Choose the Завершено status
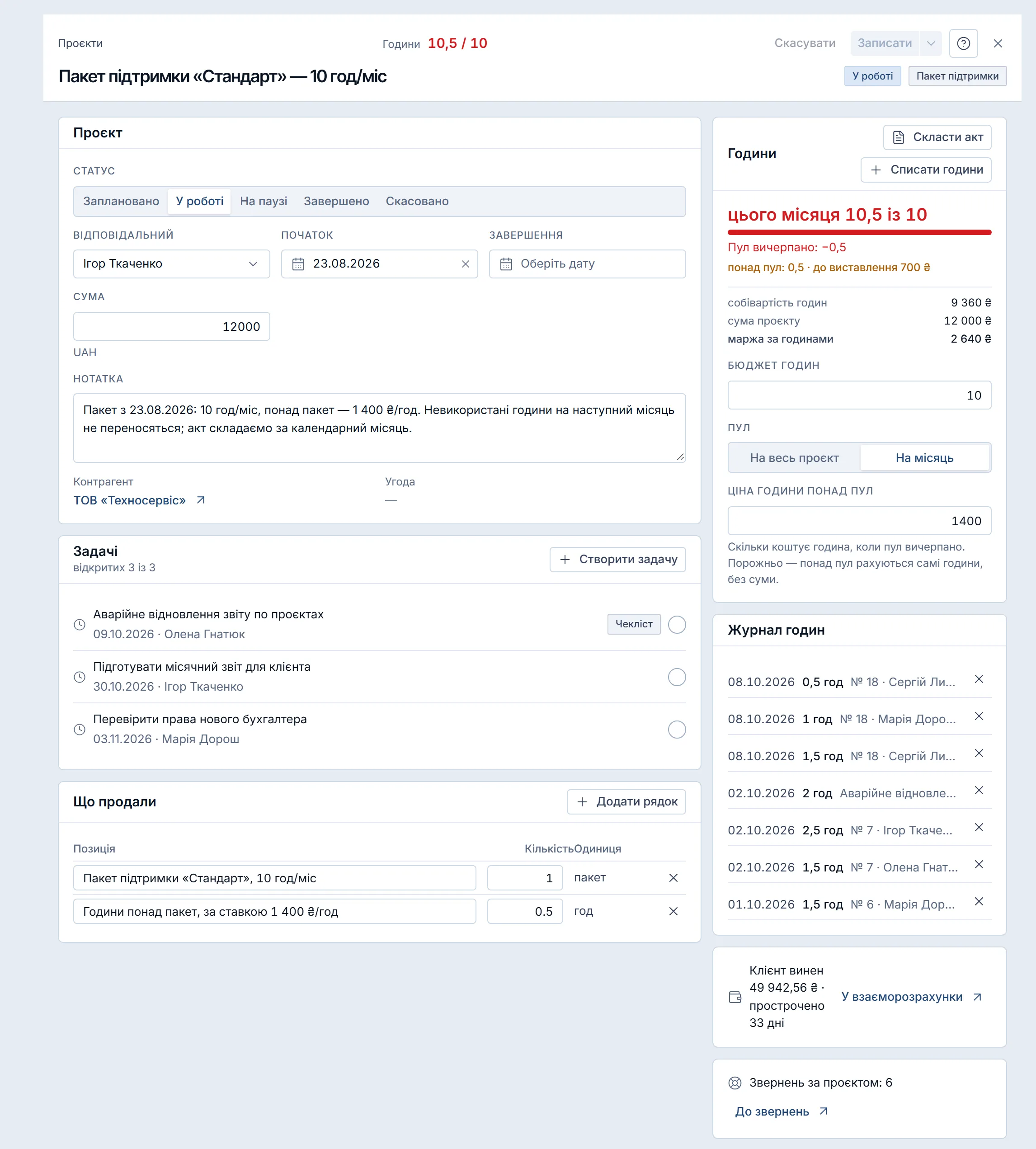Screen dimensions: 1036x1149 pyautogui.click(x=336, y=202)
